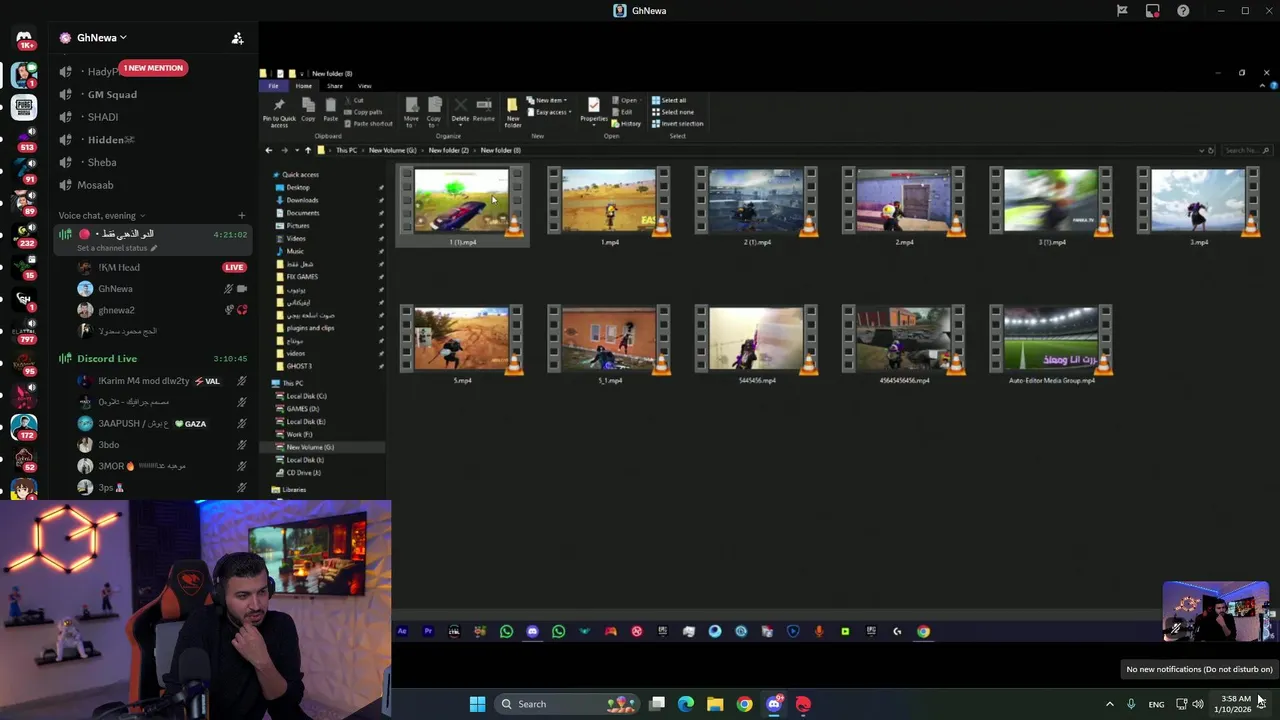Image resolution: width=1280 pixels, height=720 pixels.
Task: Click This PC in the address bar
Action: point(346,150)
